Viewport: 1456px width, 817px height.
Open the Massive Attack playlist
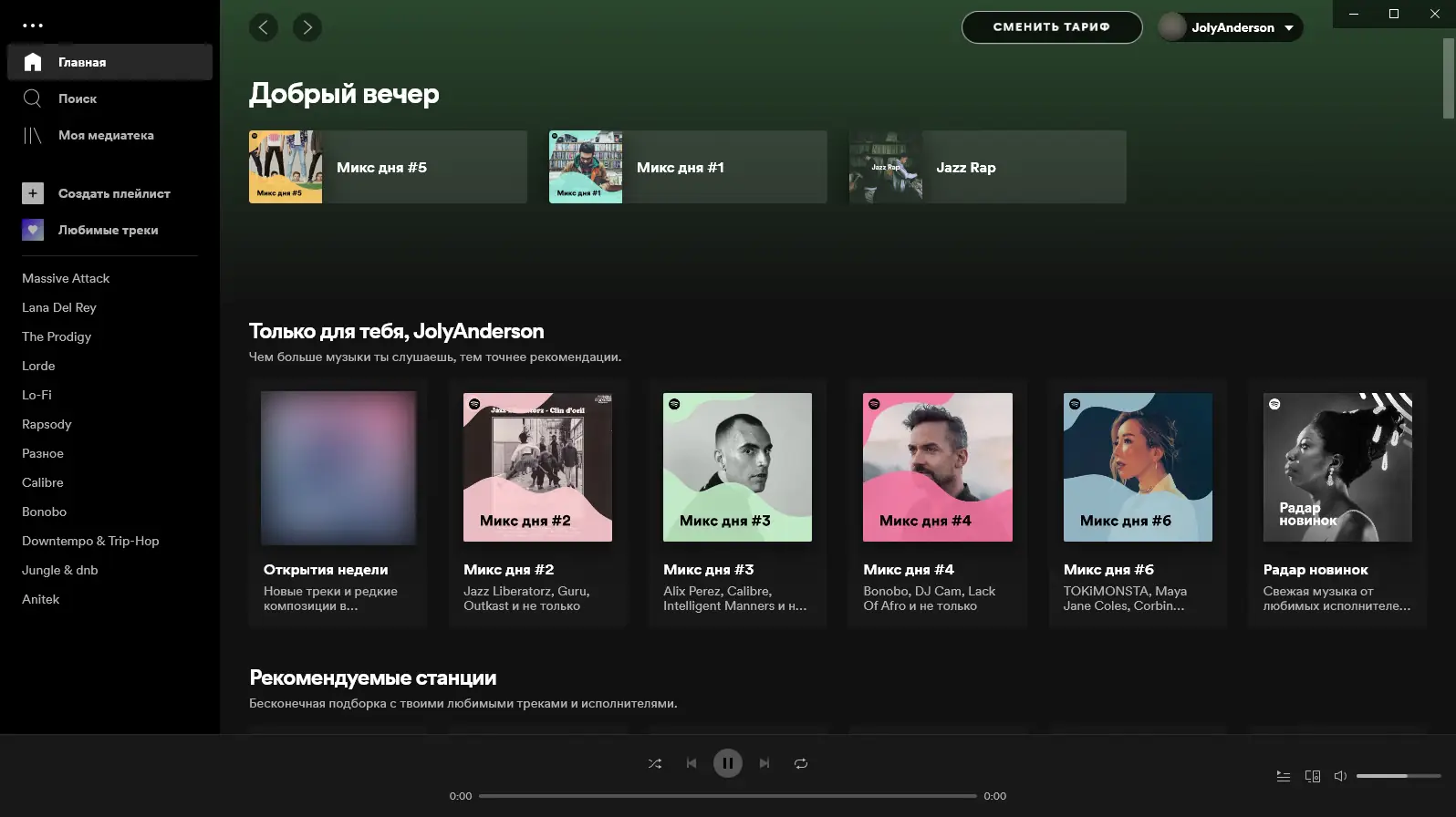[x=66, y=278]
